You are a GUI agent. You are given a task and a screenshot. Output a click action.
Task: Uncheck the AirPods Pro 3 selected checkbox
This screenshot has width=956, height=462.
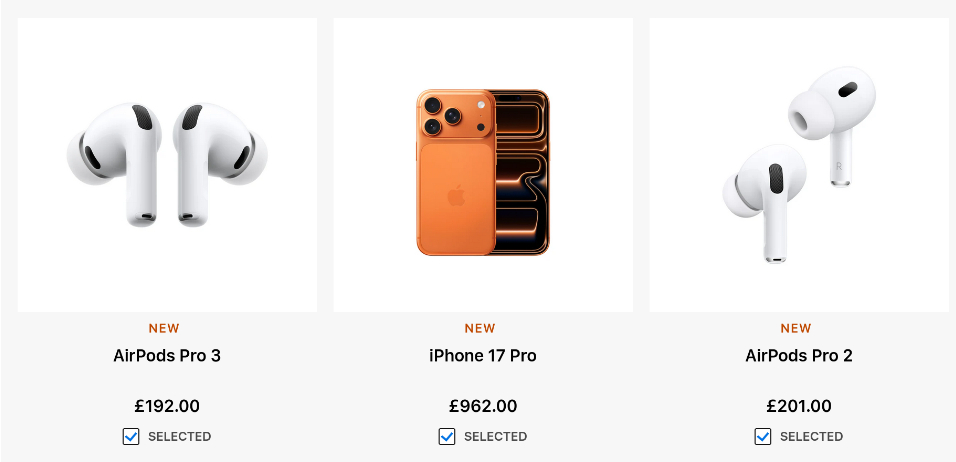[x=131, y=436]
